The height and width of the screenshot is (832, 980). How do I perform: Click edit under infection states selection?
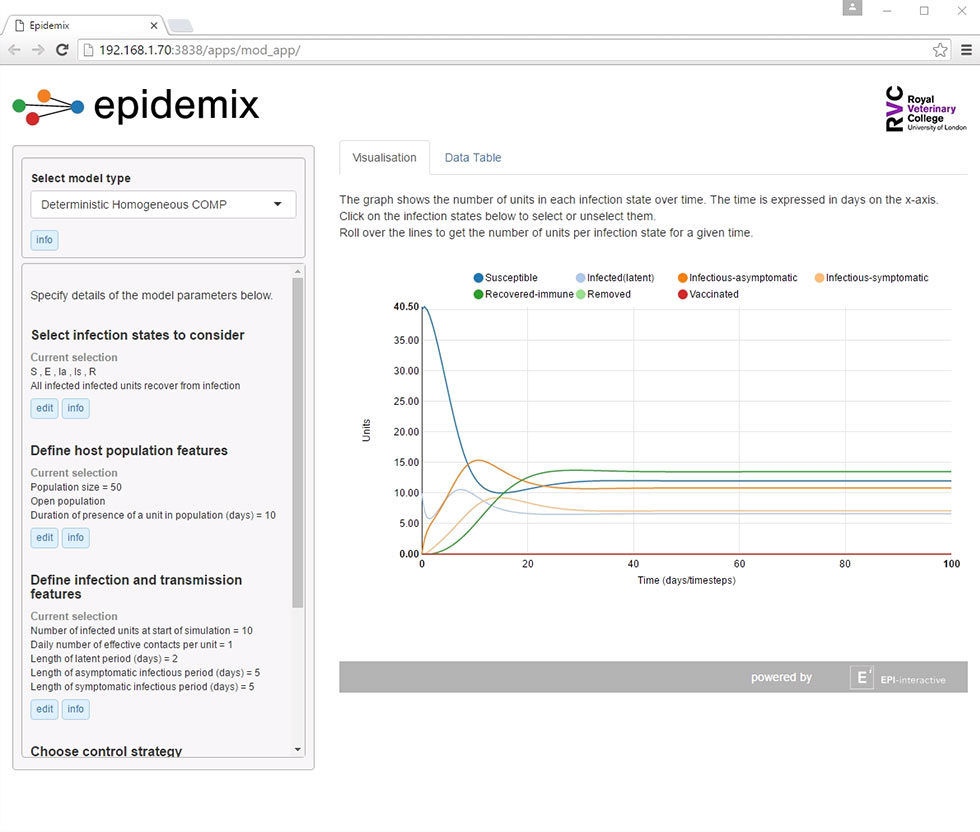pyautogui.click(x=44, y=408)
